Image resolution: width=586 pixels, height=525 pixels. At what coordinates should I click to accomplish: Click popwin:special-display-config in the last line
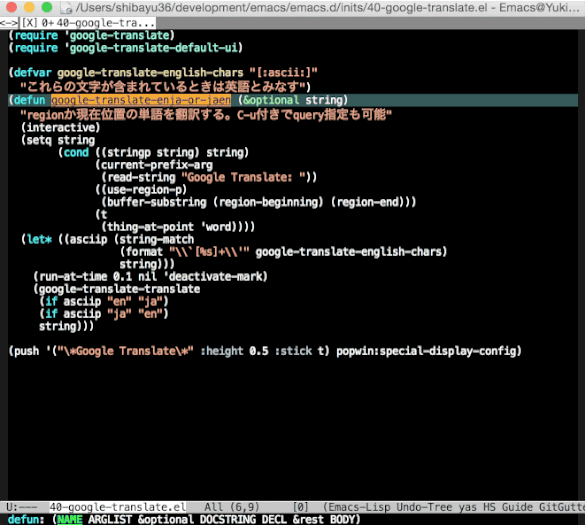coord(429,351)
